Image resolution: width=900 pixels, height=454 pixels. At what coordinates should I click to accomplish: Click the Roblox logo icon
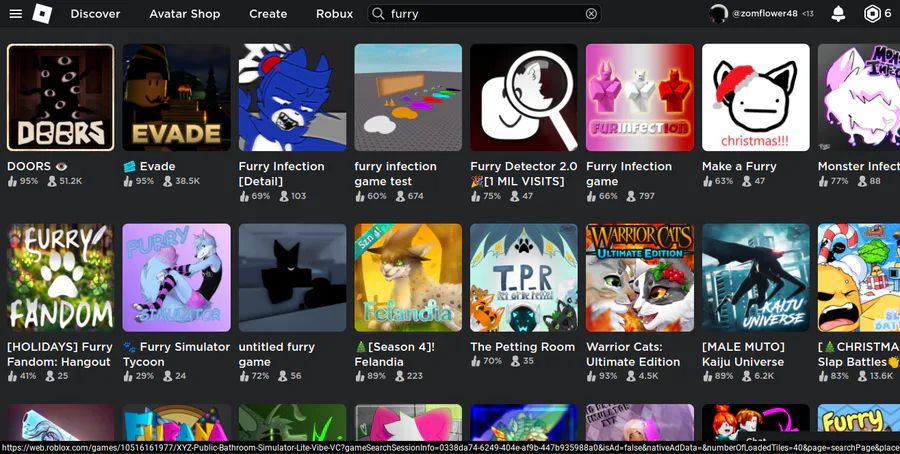pos(42,14)
